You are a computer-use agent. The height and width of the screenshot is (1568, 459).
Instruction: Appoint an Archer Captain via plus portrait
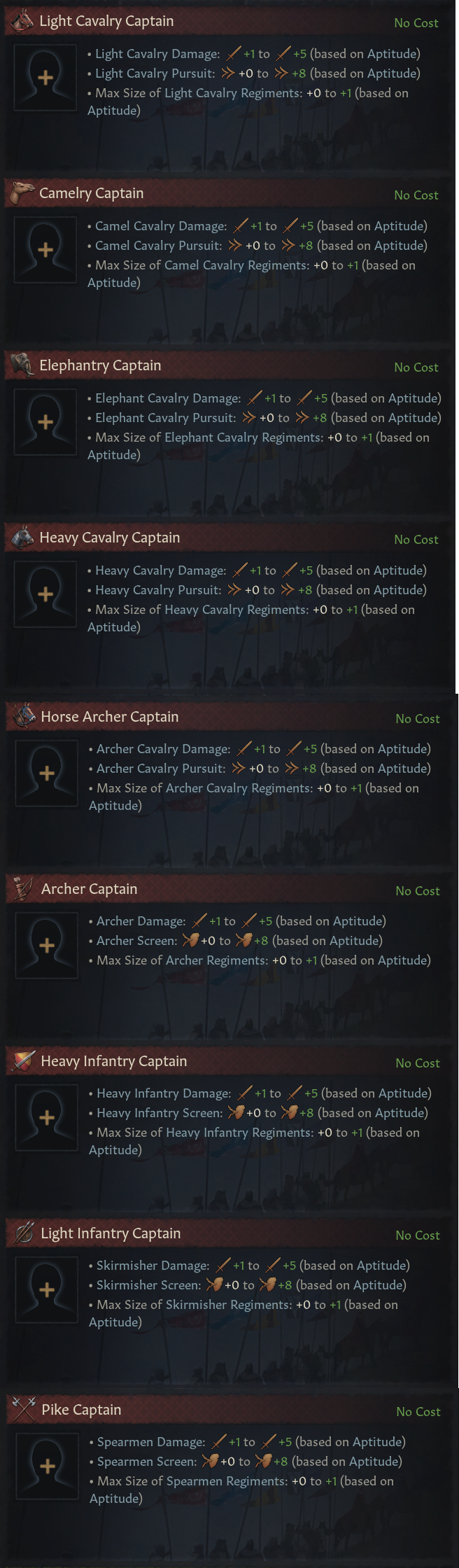click(47, 945)
